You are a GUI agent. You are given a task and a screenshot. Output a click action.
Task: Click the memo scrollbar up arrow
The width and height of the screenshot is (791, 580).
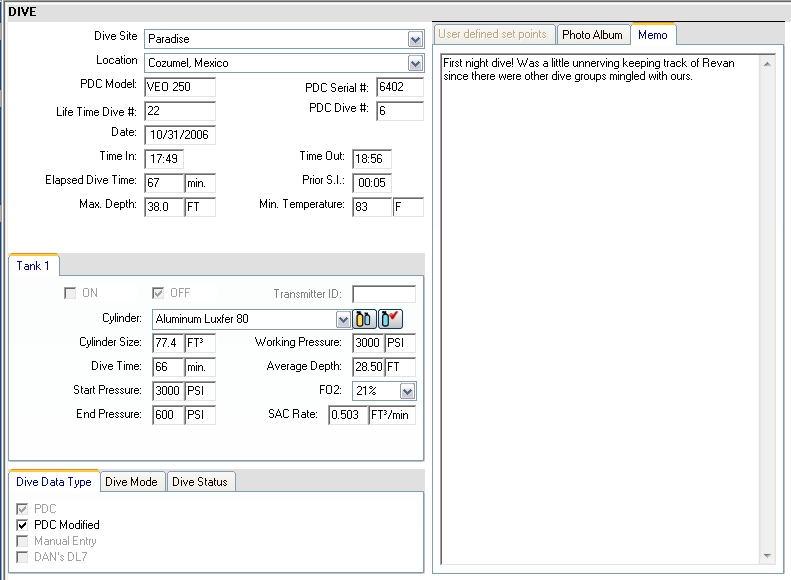pos(767,64)
